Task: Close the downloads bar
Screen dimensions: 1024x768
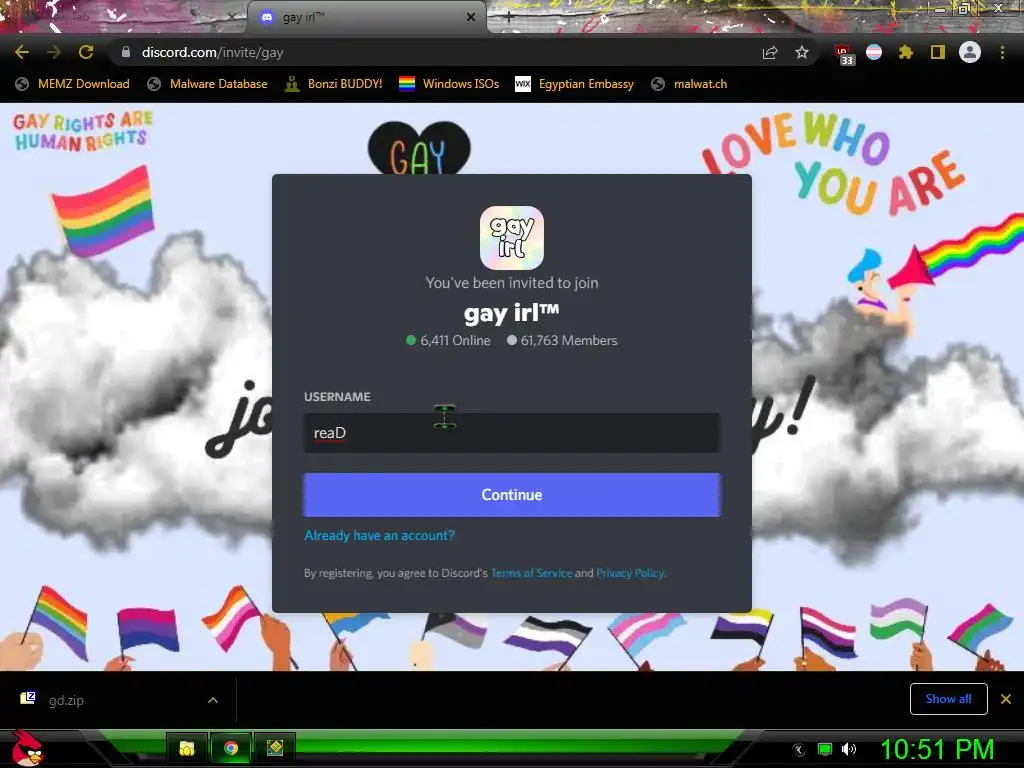Action: [x=1006, y=699]
